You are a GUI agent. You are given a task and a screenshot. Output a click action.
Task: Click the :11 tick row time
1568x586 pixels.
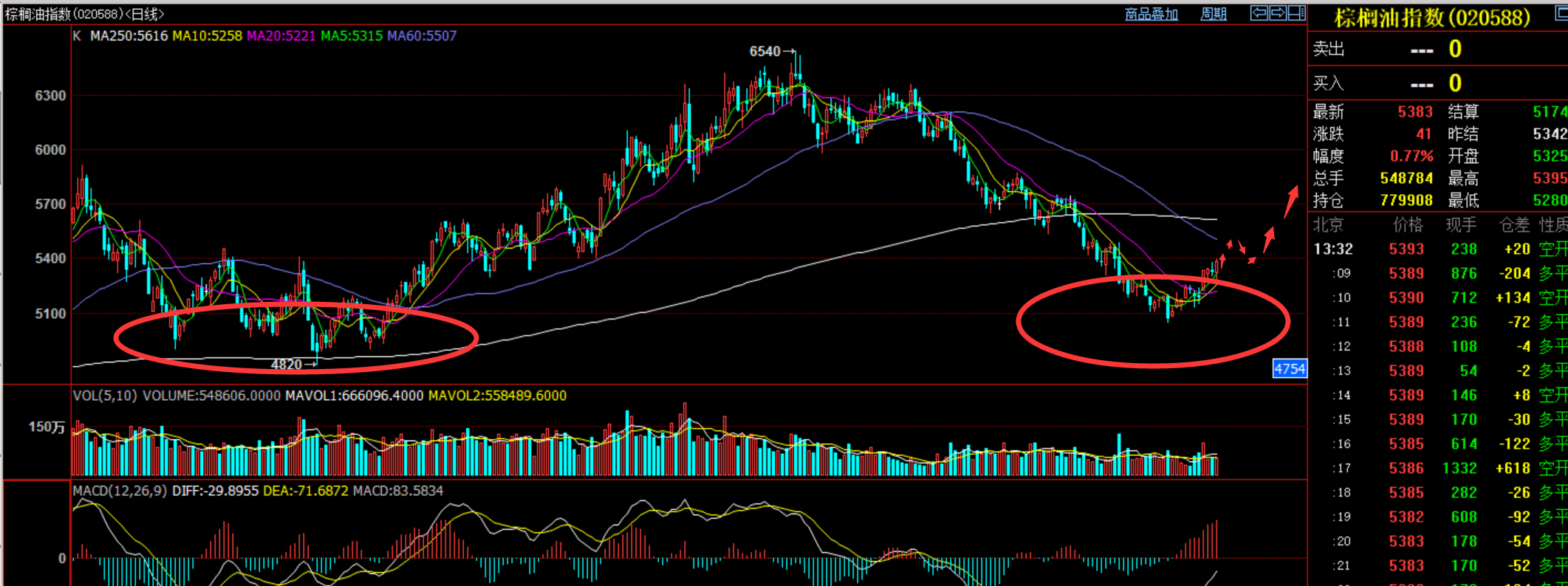tap(1341, 323)
